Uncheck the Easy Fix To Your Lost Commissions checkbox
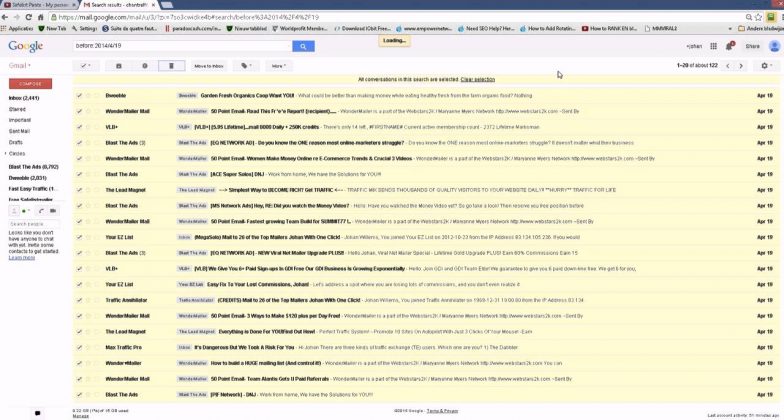The height and width of the screenshot is (420, 784). point(79,284)
